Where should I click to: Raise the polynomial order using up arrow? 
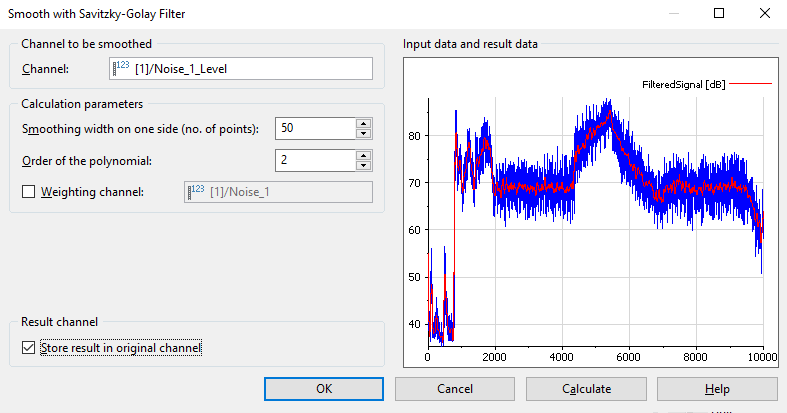364,156
